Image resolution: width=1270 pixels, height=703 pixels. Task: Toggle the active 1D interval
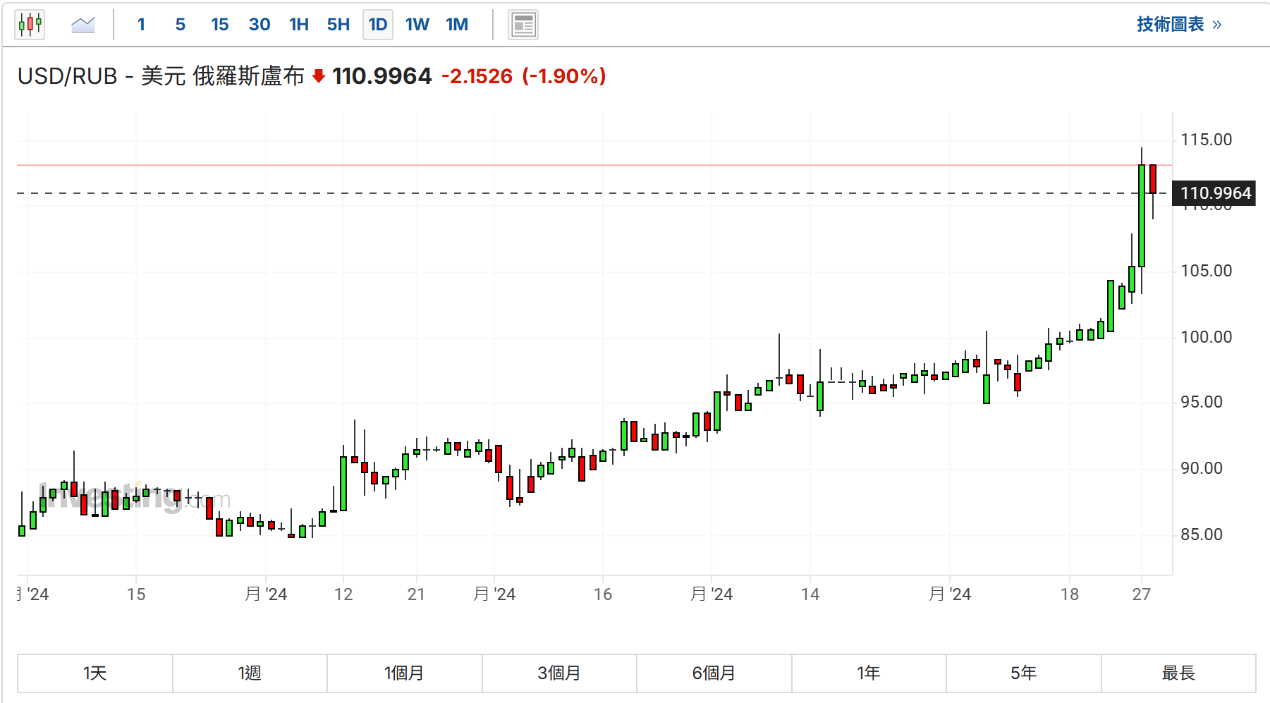point(378,24)
